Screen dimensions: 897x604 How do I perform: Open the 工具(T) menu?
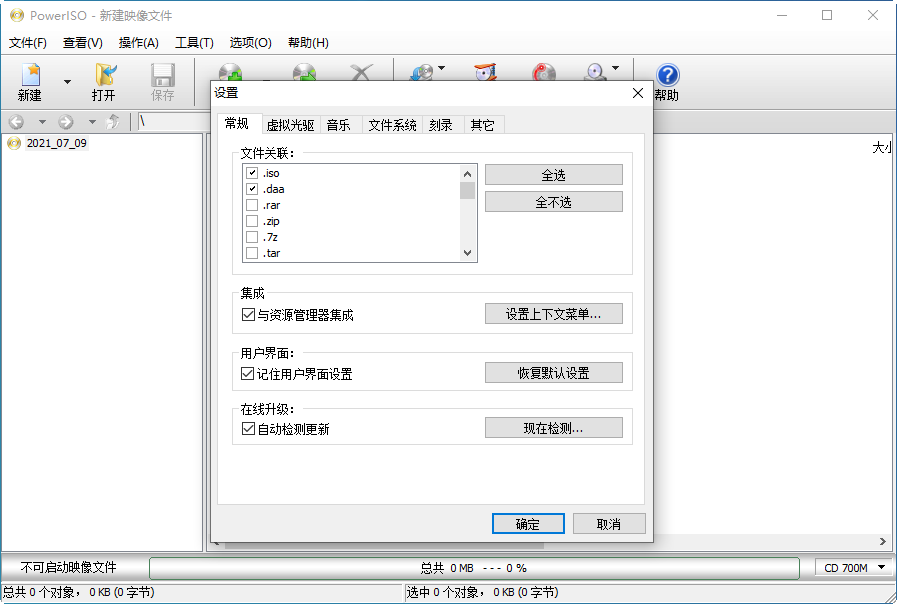[x=194, y=43]
